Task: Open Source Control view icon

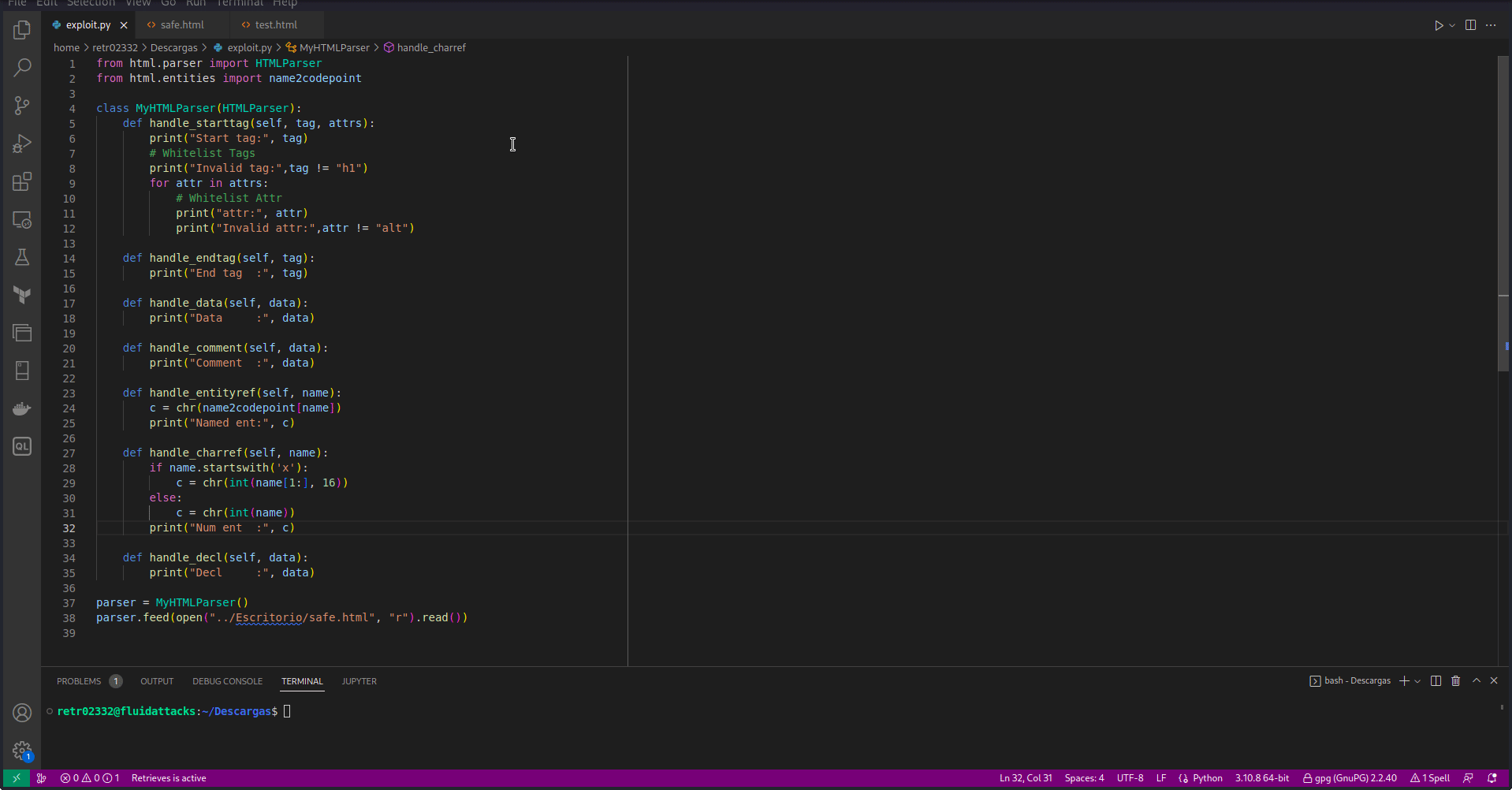Action: (22, 106)
